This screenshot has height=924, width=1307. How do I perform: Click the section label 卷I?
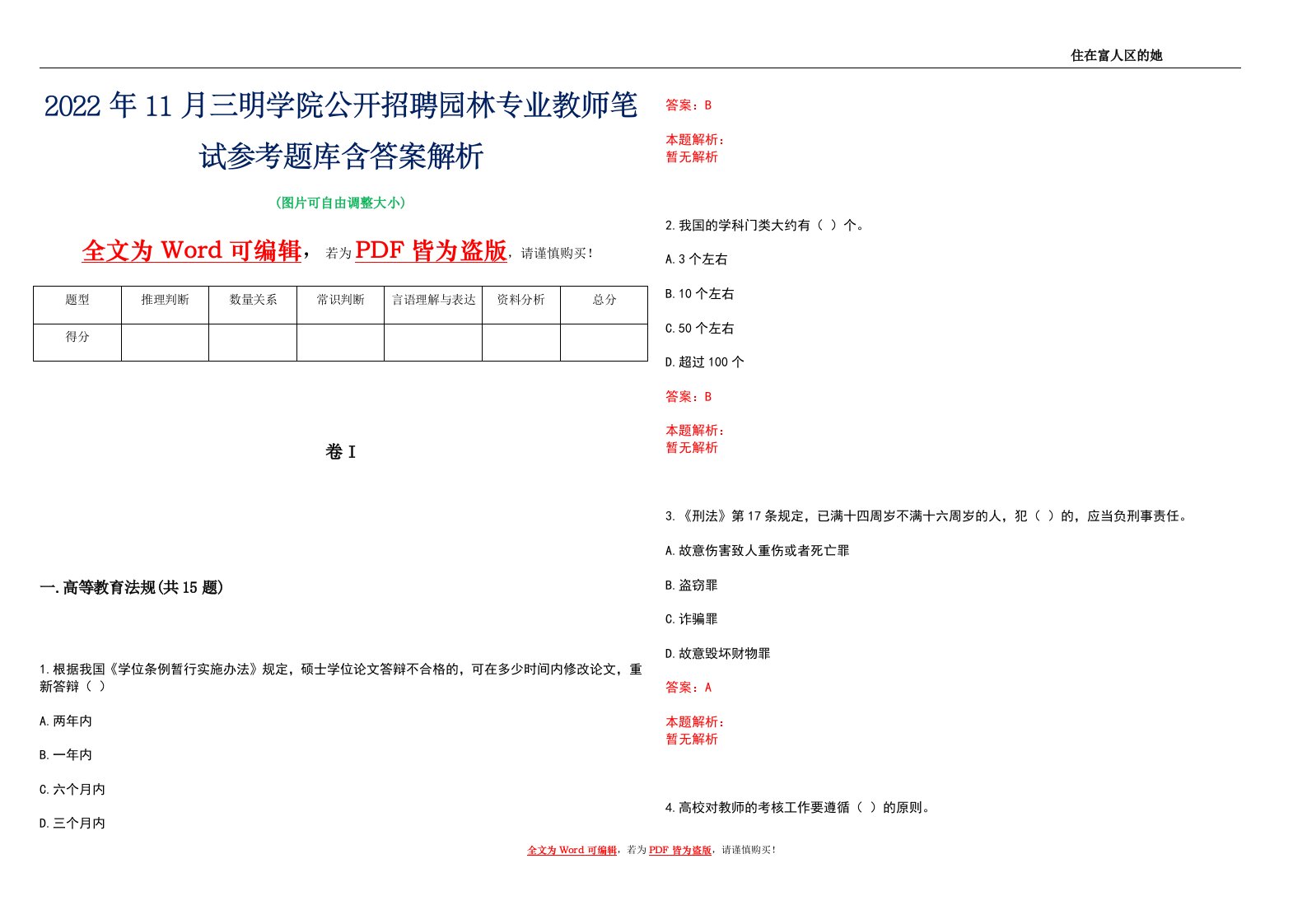[x=341, y=452]
